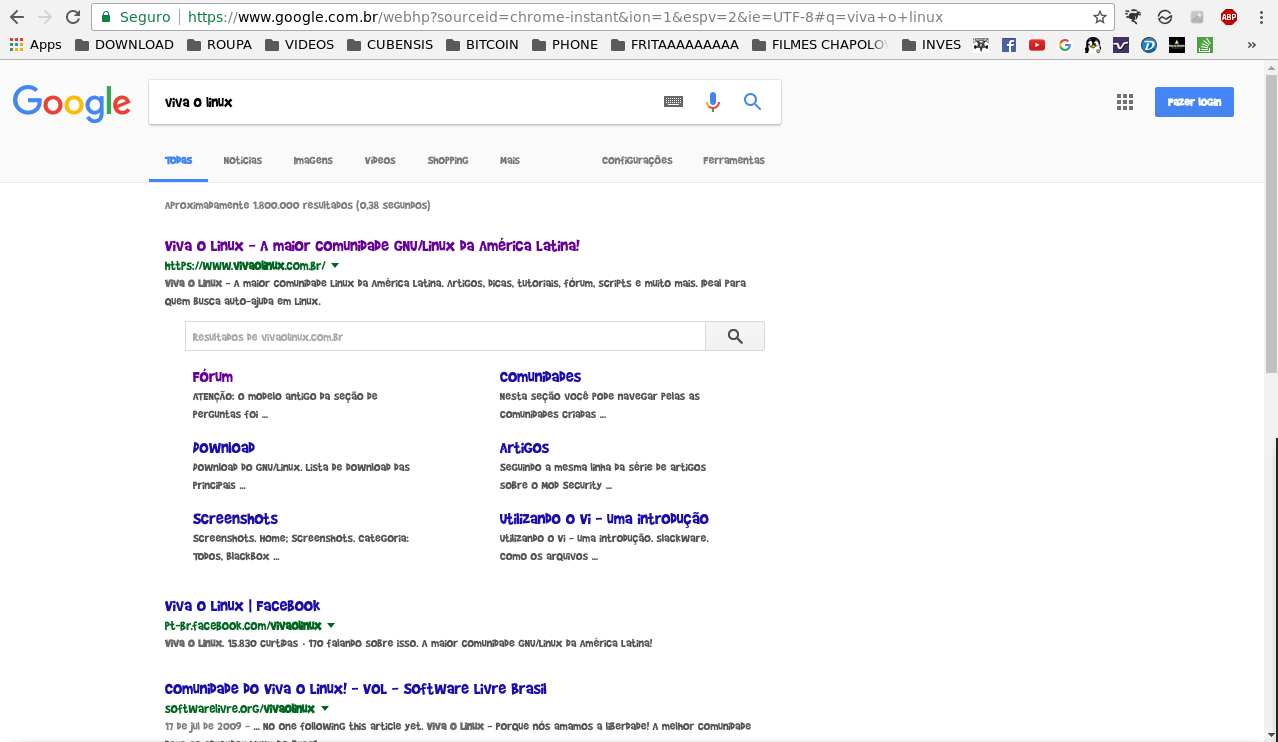Open the Google G bookmark icon
The image size is (1278, 742).
(1065, 45)
